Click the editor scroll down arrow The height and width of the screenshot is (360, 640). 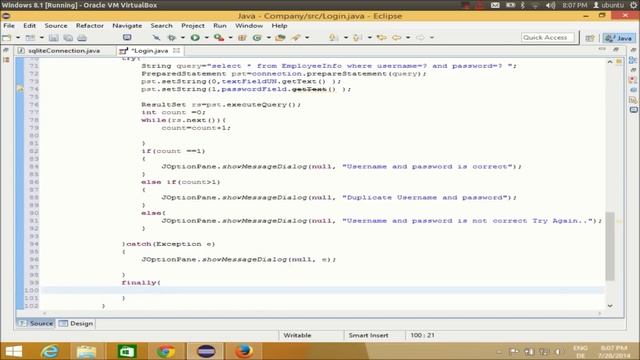coord(610,306)
